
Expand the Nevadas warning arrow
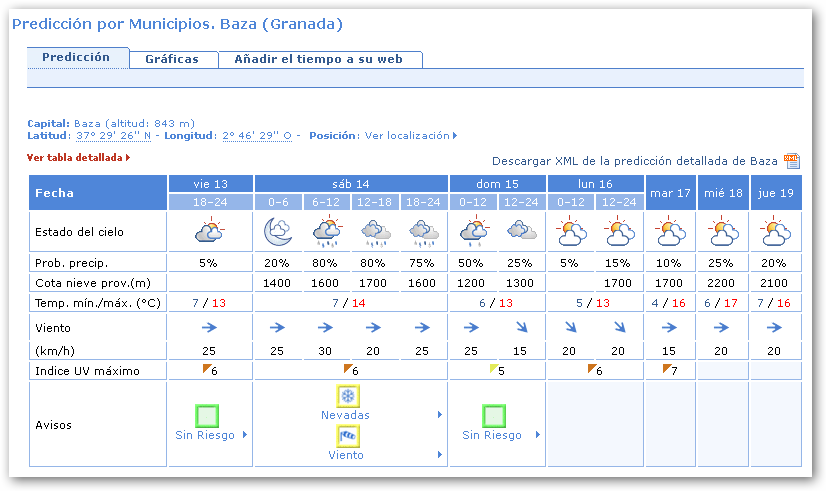[x=440, y=415]
